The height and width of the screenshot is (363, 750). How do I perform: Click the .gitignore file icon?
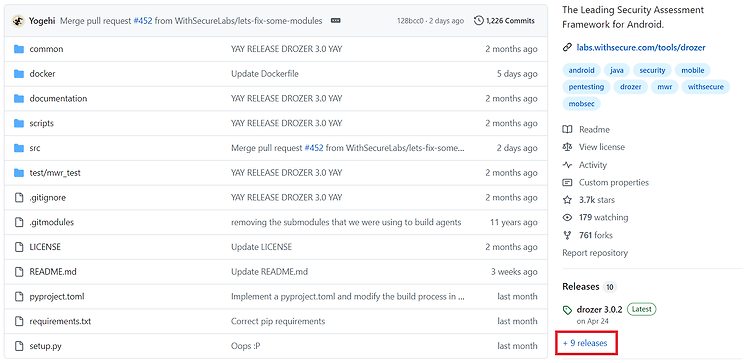(19, 198)
